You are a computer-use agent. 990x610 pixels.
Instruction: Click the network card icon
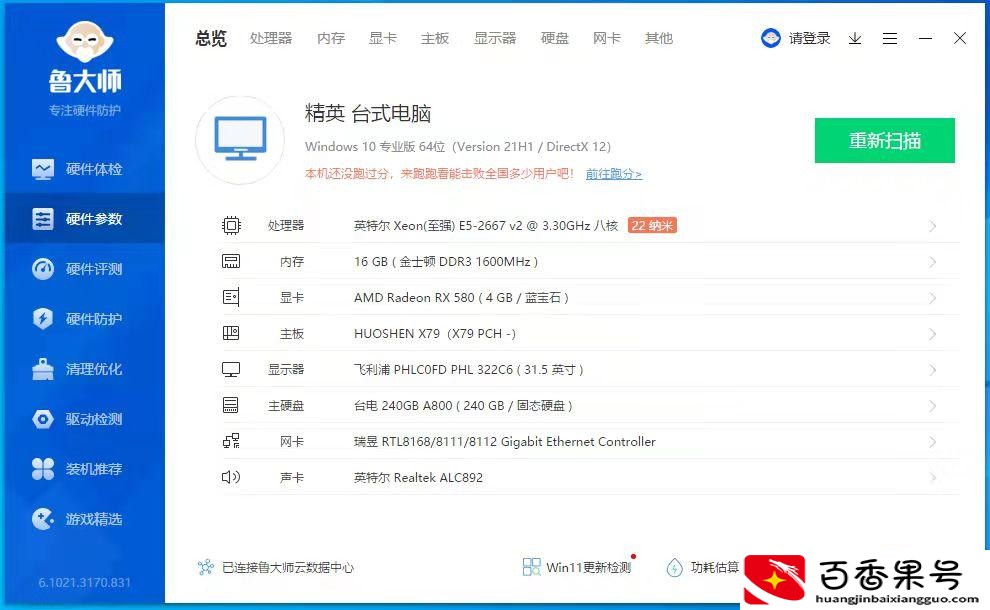point(231,441)
